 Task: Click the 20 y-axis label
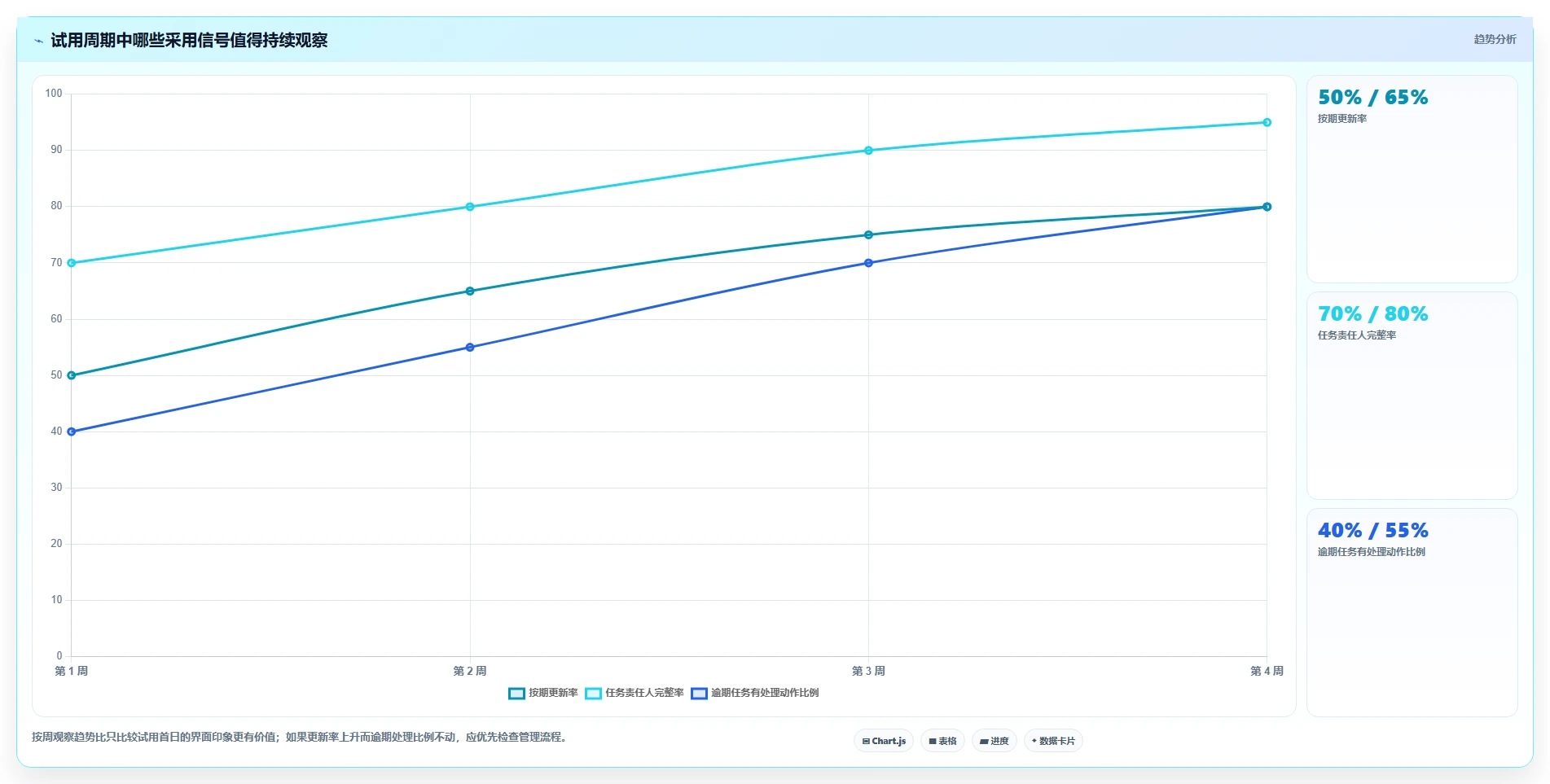click(56, 544)
